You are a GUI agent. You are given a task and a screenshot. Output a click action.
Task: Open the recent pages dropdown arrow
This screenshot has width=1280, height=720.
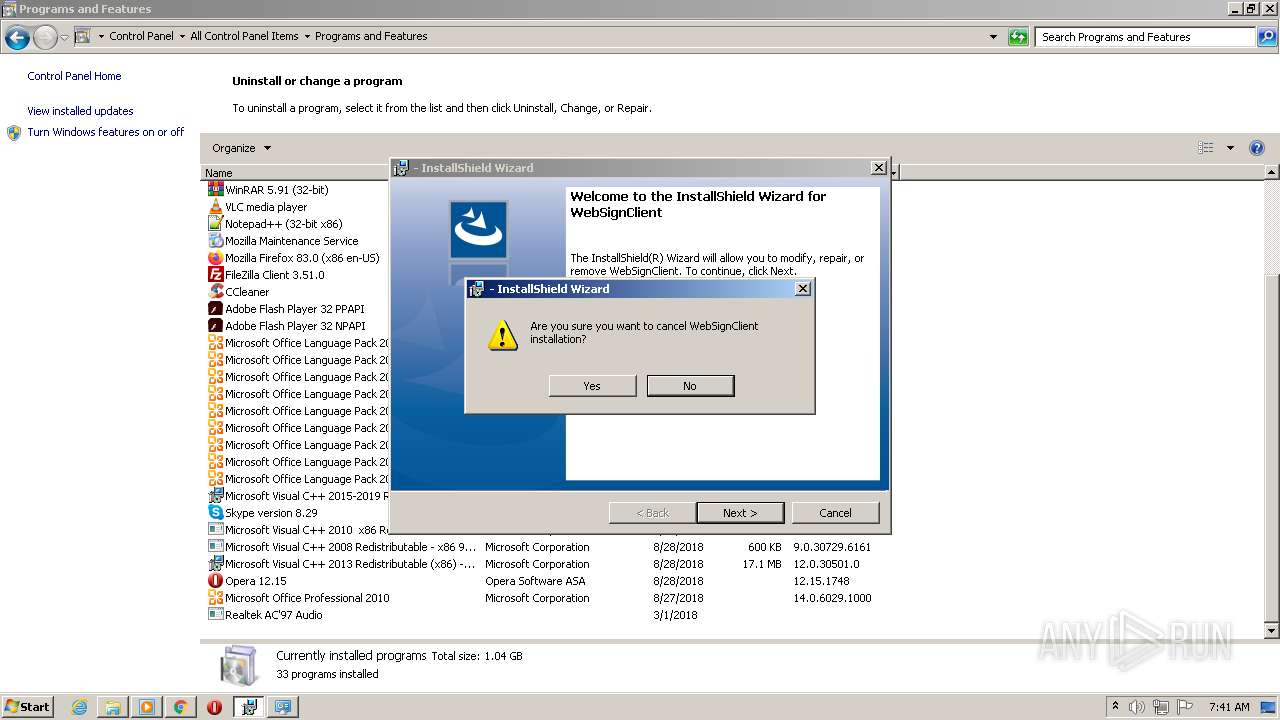coord(64,38)
